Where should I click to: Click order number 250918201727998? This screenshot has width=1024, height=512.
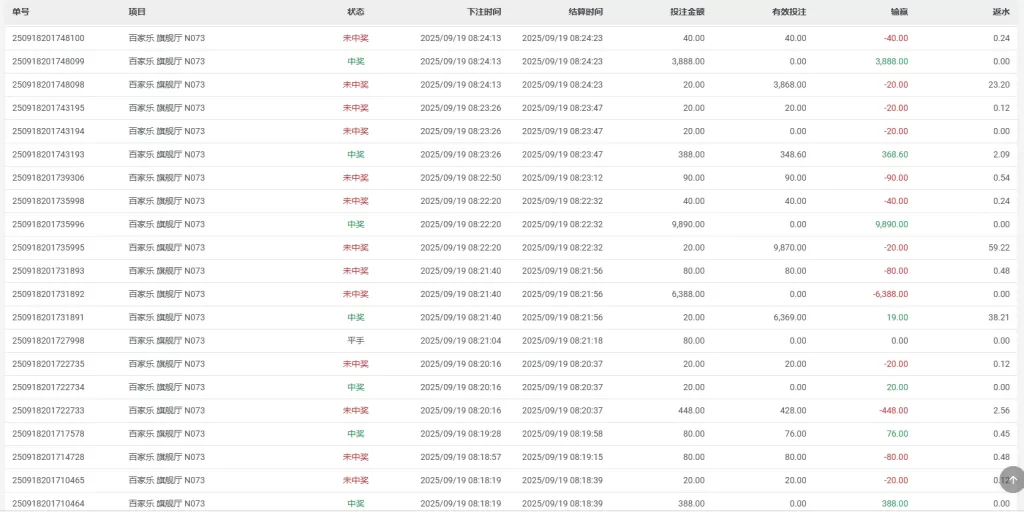click(x=48, y=341)
